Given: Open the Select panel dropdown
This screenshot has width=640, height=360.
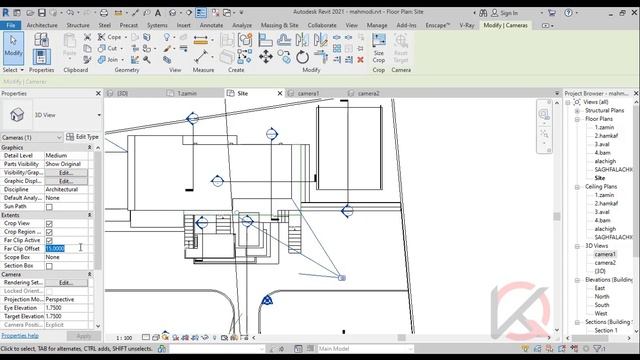Looking at the screenshot, I should 13,70.
